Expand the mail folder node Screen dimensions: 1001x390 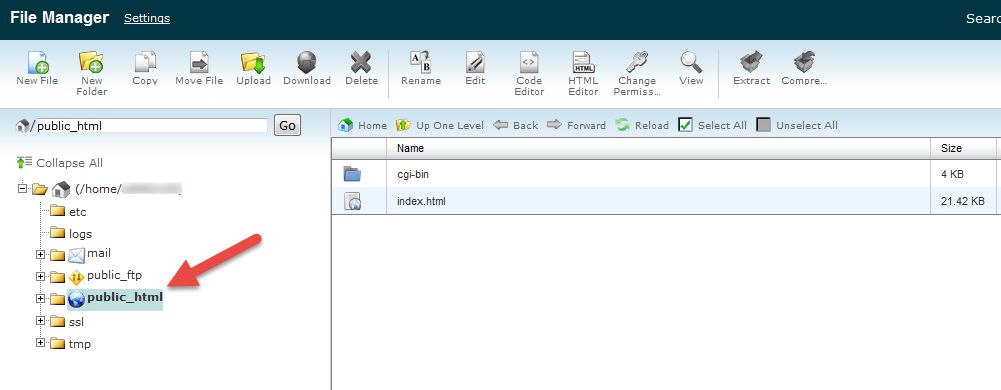(x=41, y=255)
